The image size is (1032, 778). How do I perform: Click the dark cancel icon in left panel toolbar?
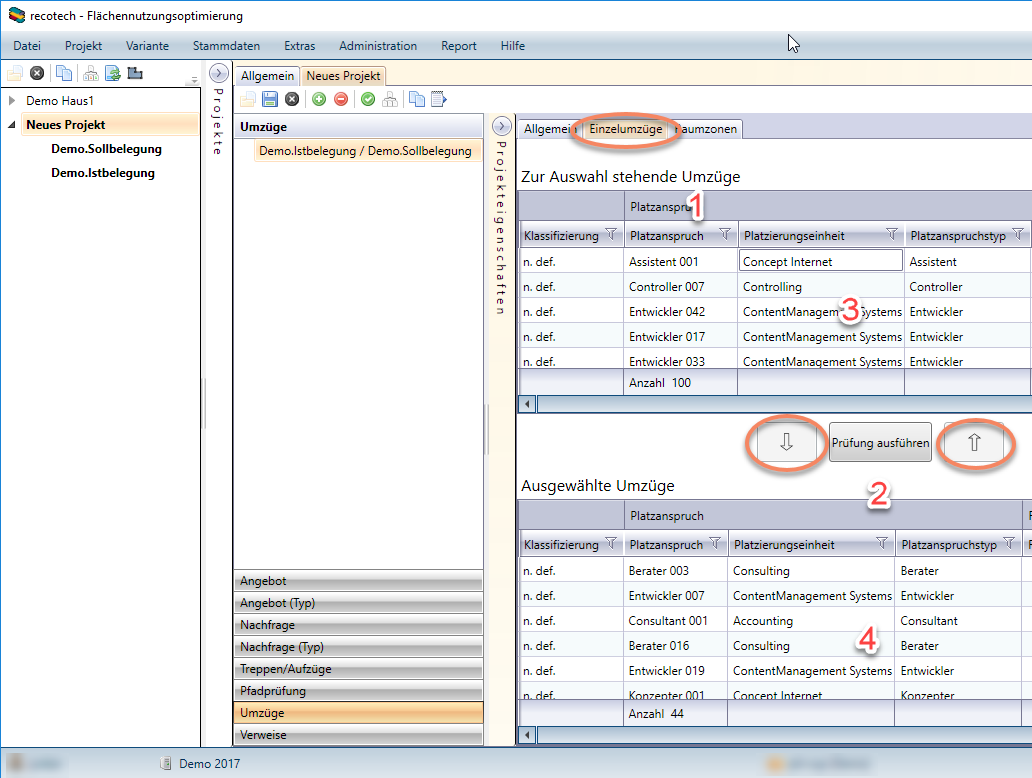coord(37,73)
